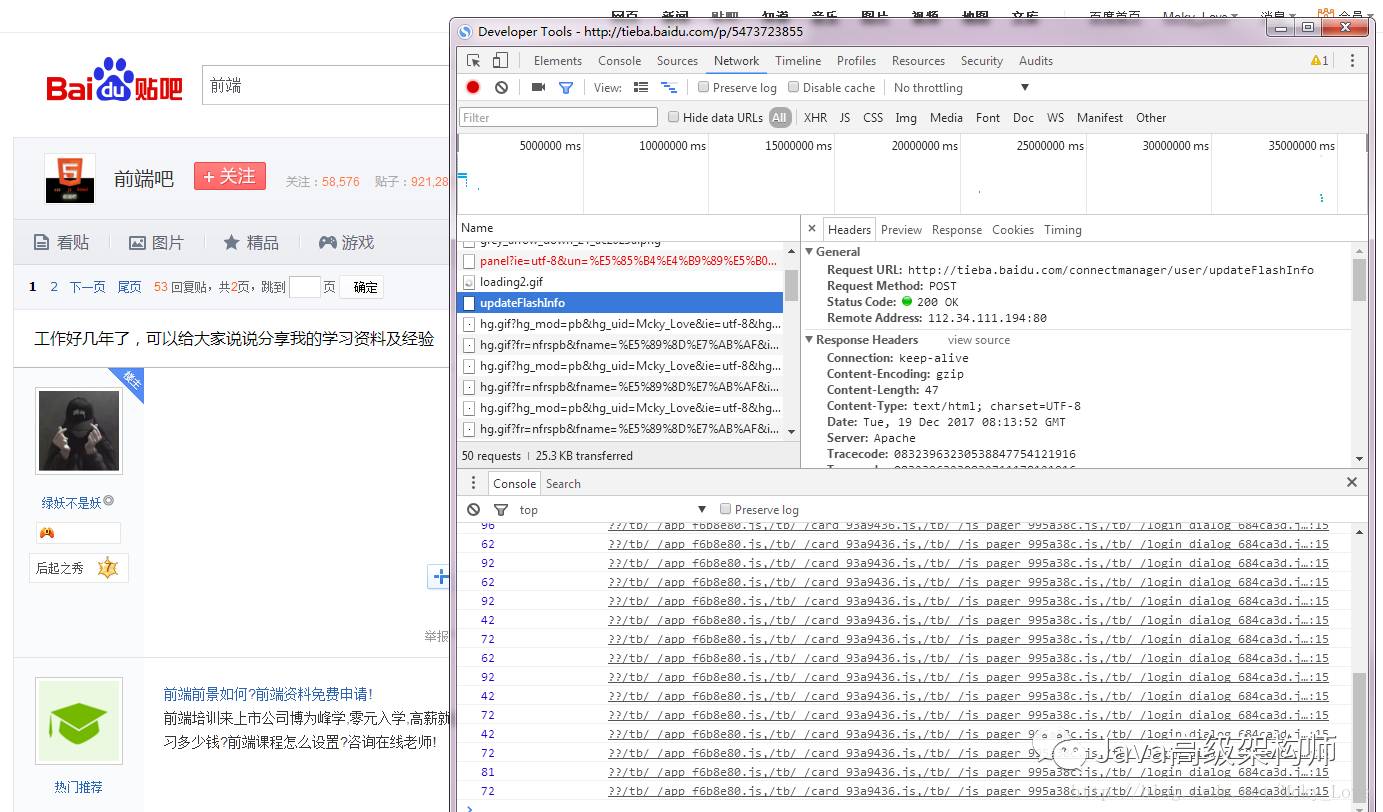Image resolution: width=1383 pixels, height=812 pixels.
Task: Filter requests by Img type
Action: coord(906,118)
